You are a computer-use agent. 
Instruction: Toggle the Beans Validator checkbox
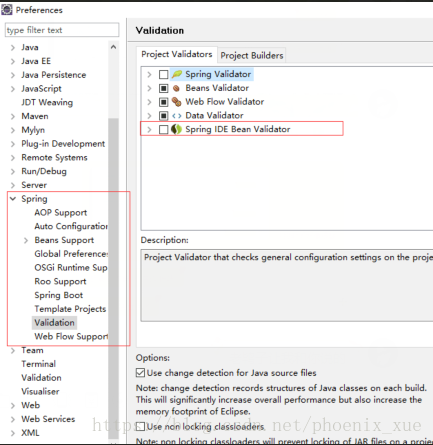(163, 88)
